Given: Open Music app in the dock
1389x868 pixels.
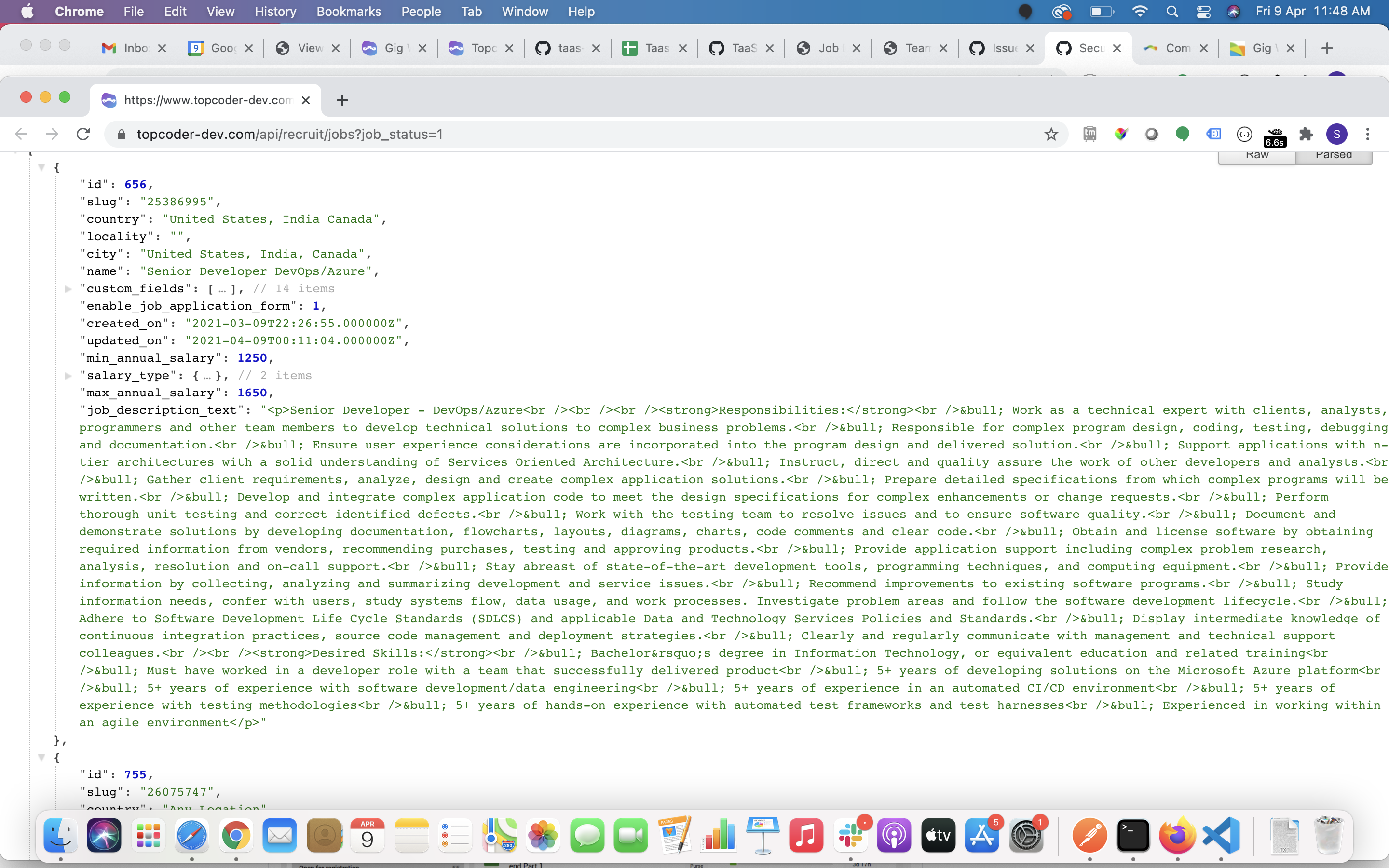Looking at the screenshot, I should pos(806,835).
